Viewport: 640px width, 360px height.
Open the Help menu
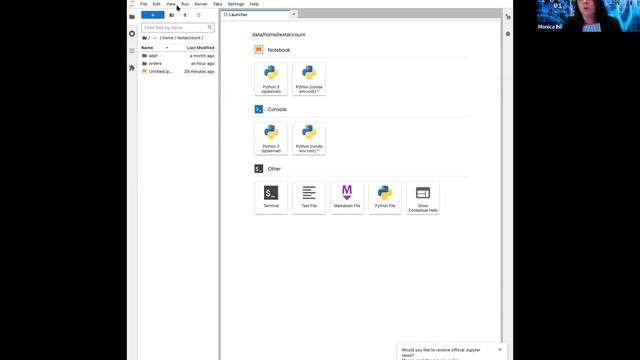point(254,4)
